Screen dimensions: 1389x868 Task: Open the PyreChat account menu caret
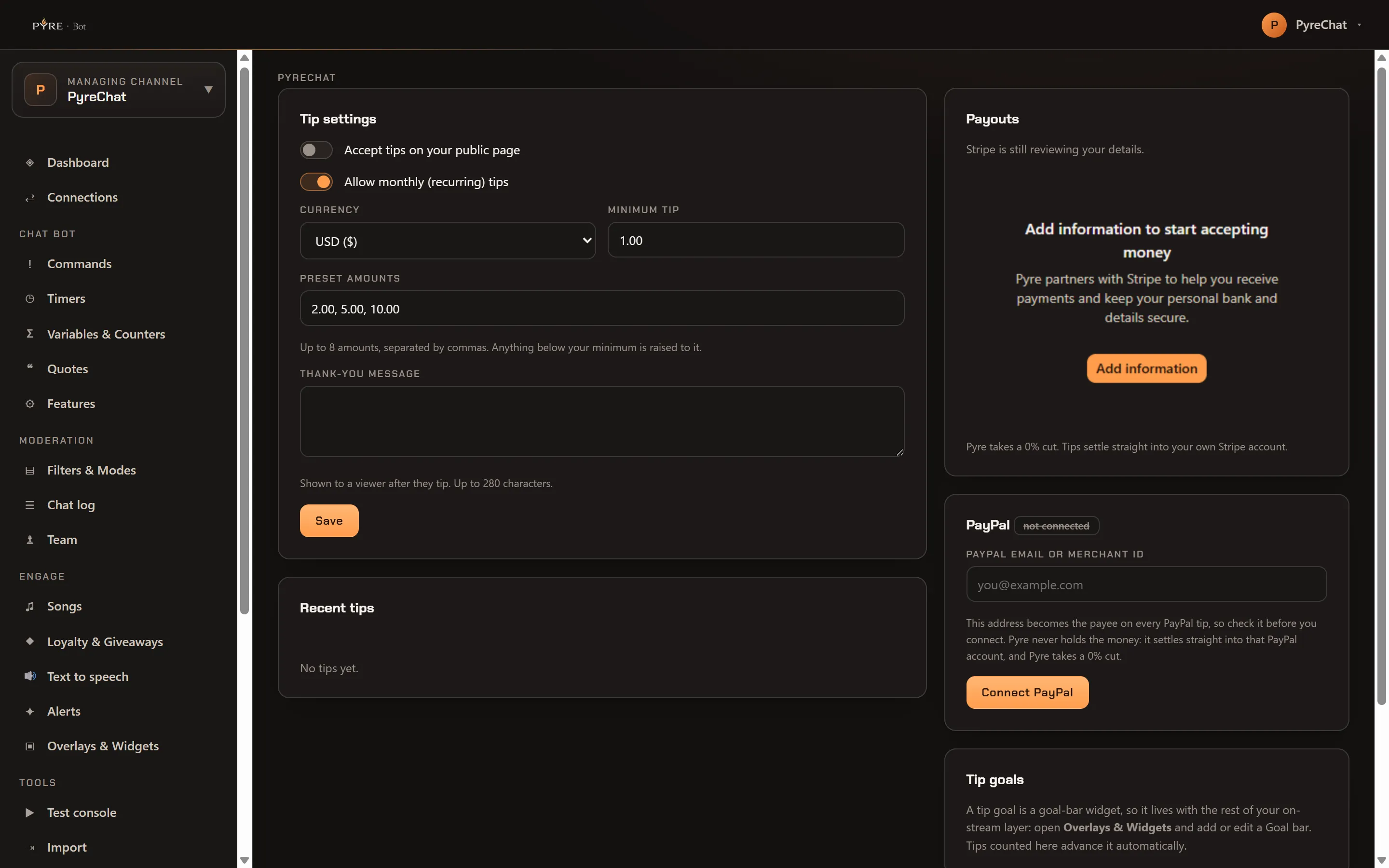[x=1359, y=25]
